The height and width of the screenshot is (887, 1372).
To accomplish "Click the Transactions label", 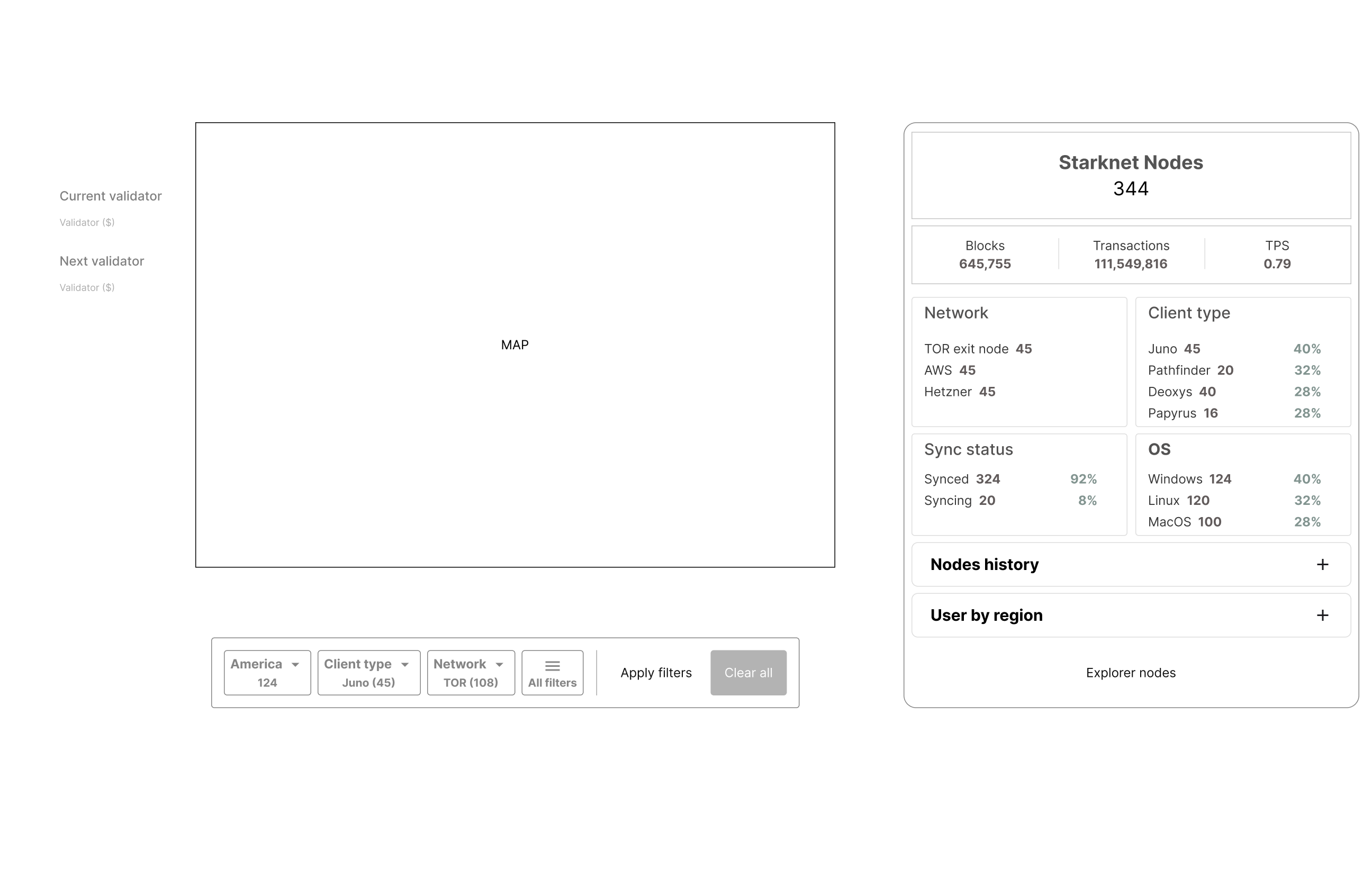I will pyautogui.click(x=1131, y=246).
